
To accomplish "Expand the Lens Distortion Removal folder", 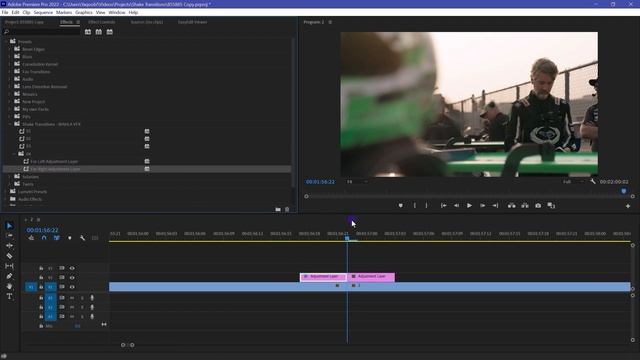I will (10, 87).
